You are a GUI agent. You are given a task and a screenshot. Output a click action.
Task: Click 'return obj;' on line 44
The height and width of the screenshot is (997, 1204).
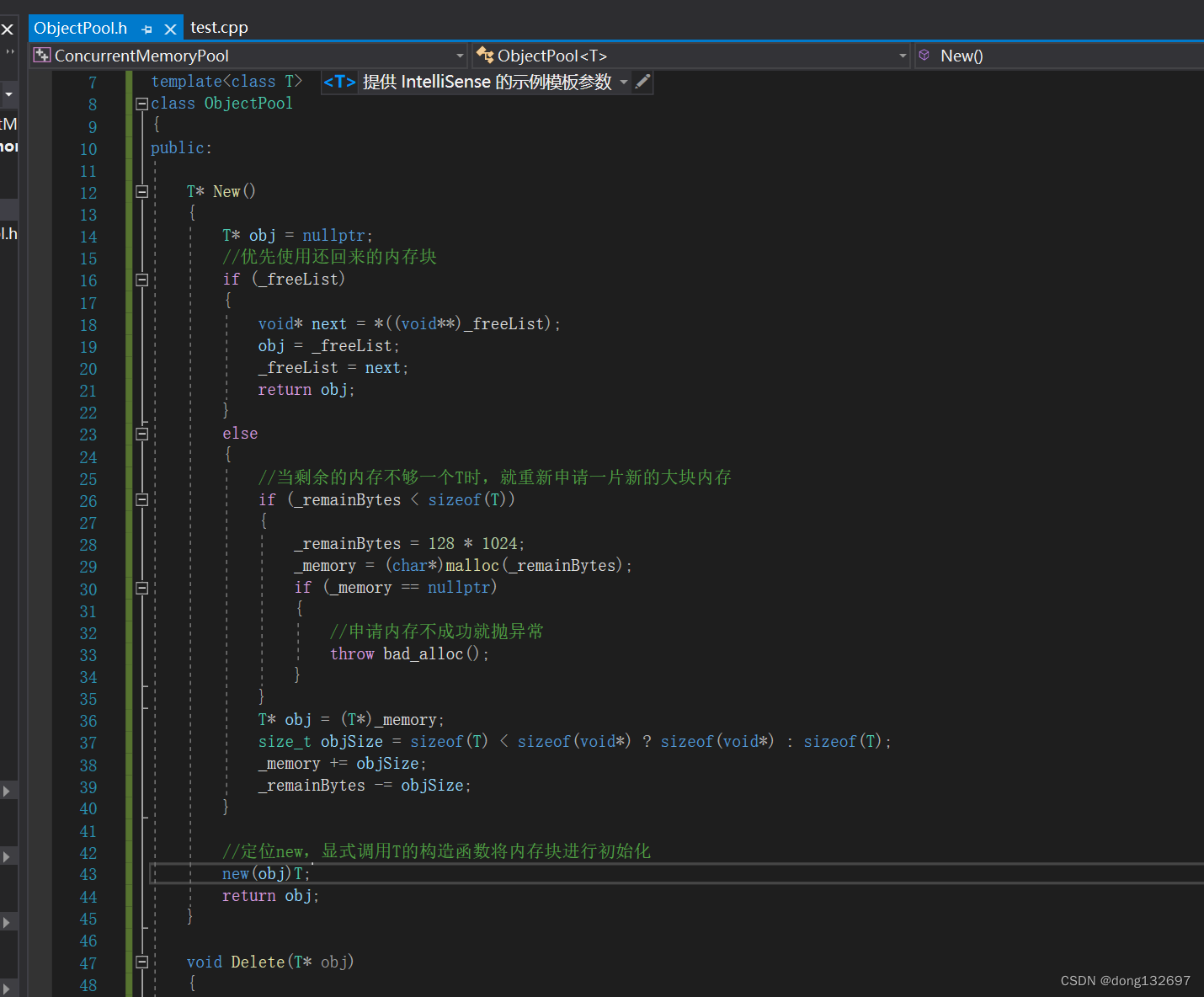pos(270,896)
